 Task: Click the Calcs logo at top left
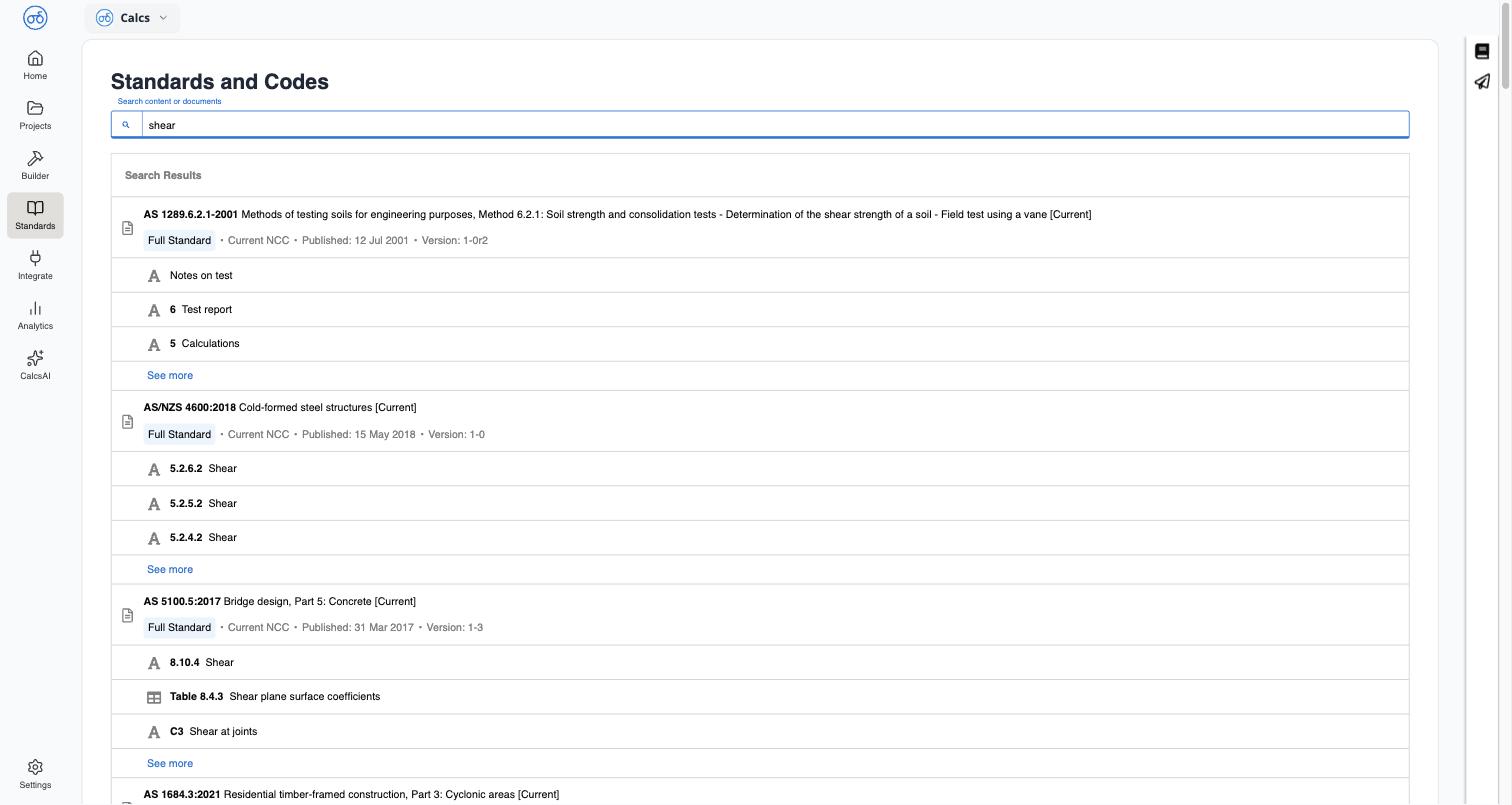(x=35, y=18)
